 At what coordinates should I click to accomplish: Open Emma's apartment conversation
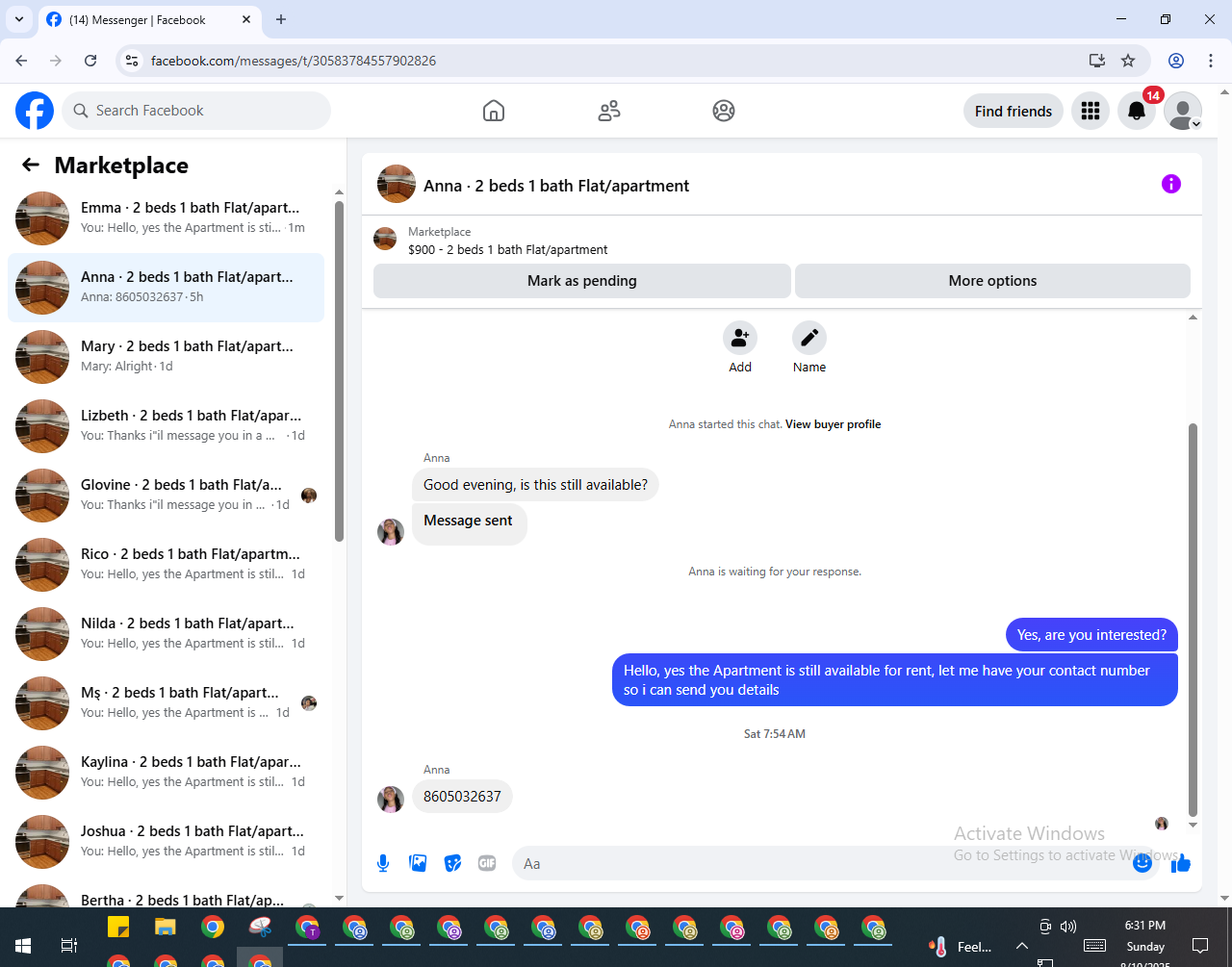click(x=166, y=218)
